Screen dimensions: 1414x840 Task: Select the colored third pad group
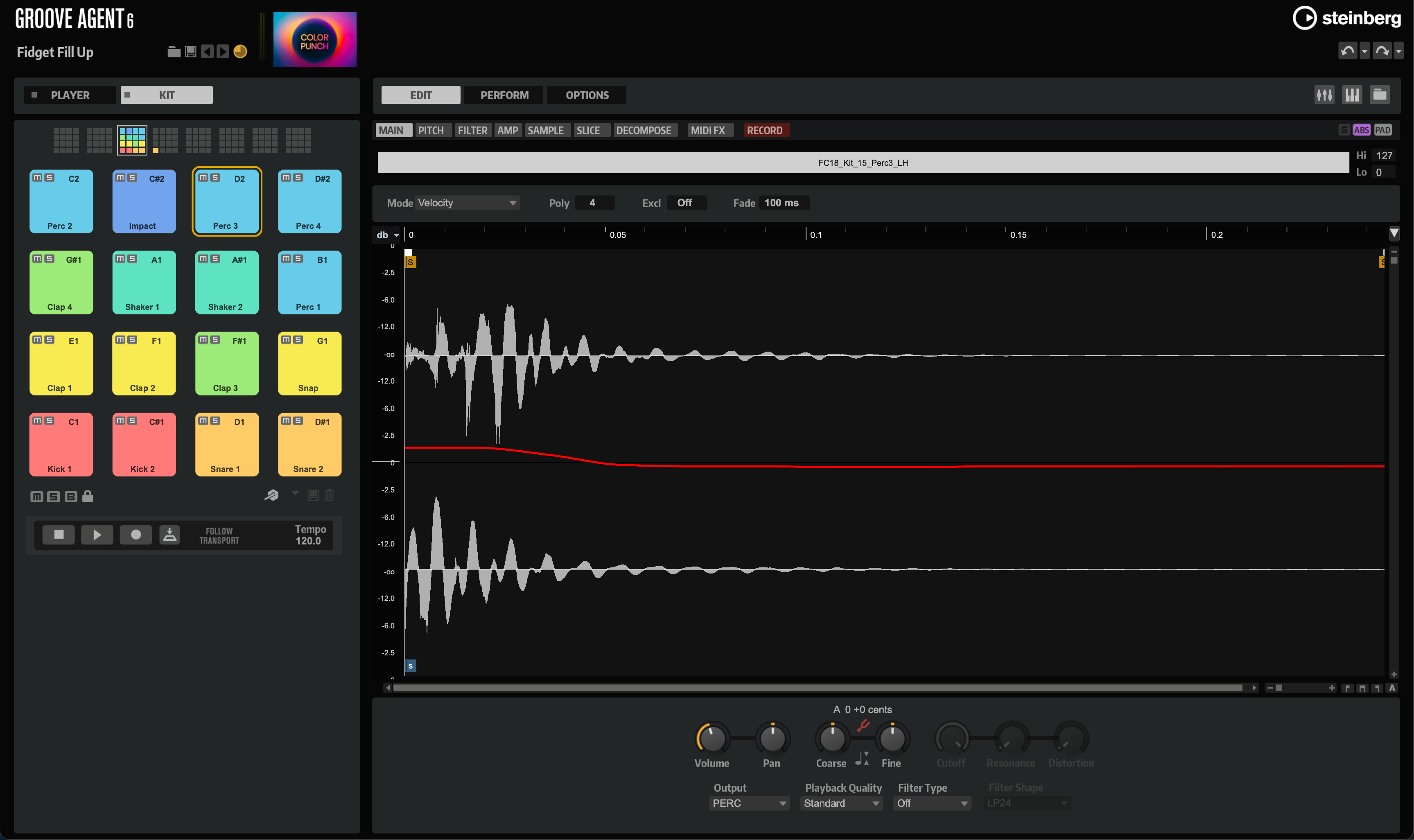tap(133, 140)
